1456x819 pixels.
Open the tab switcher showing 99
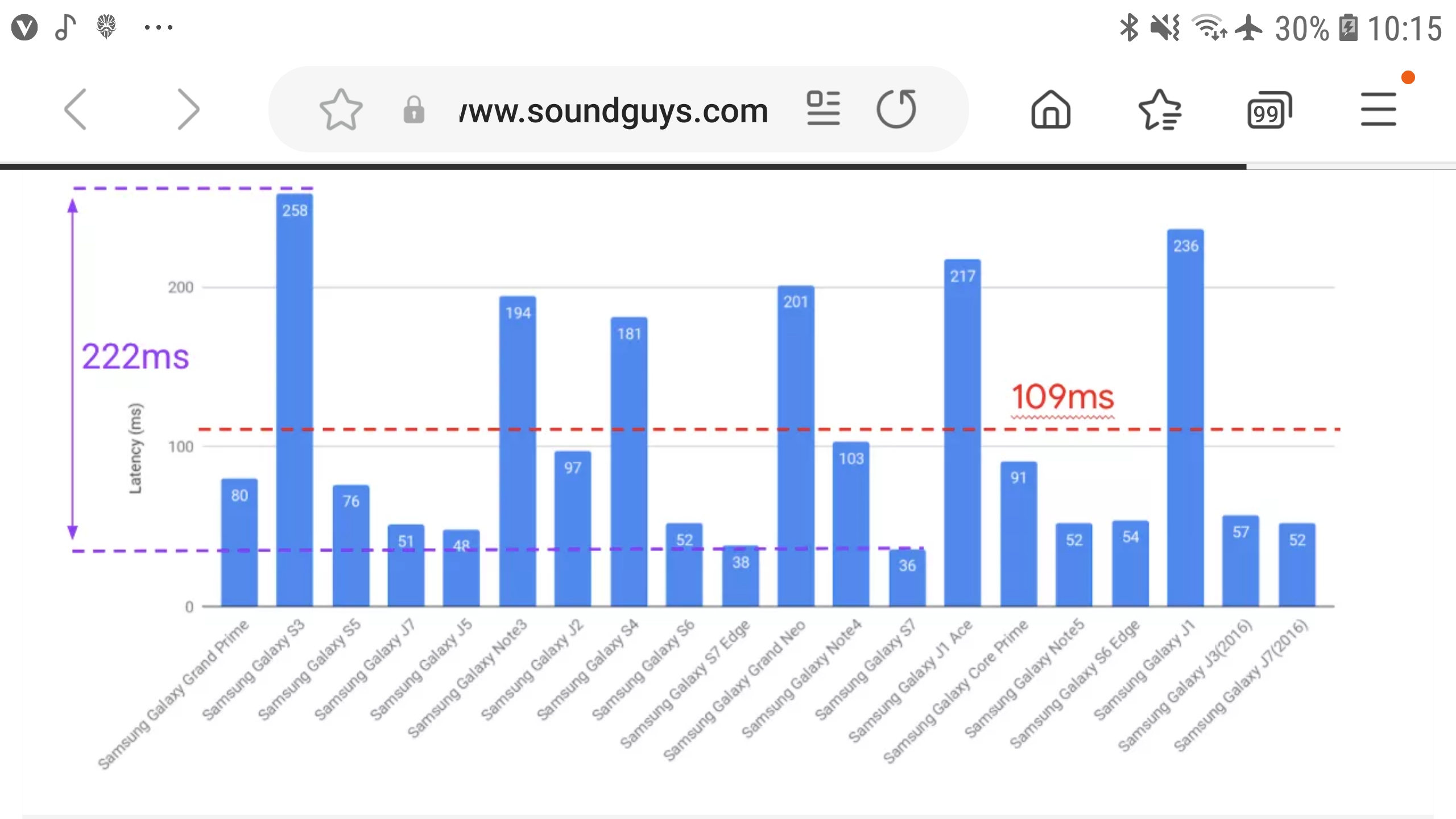tap(1269, 110)
